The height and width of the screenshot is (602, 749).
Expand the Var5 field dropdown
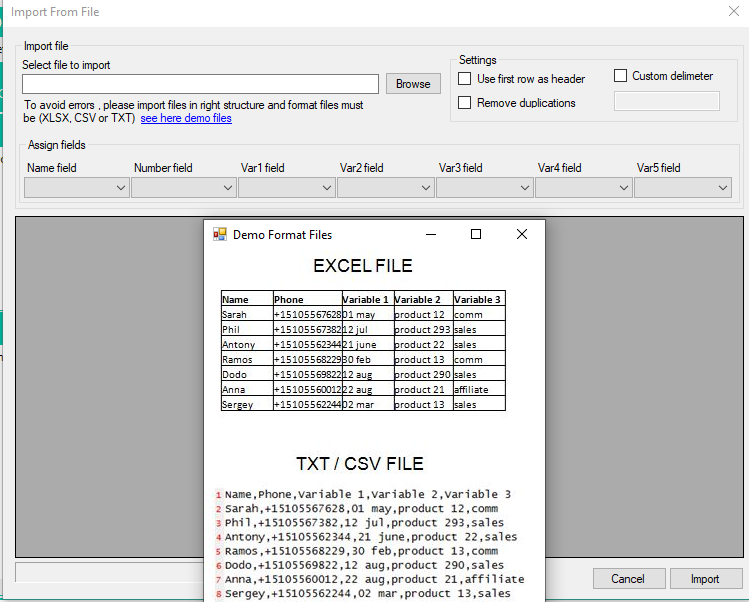[x=682, y=187]
